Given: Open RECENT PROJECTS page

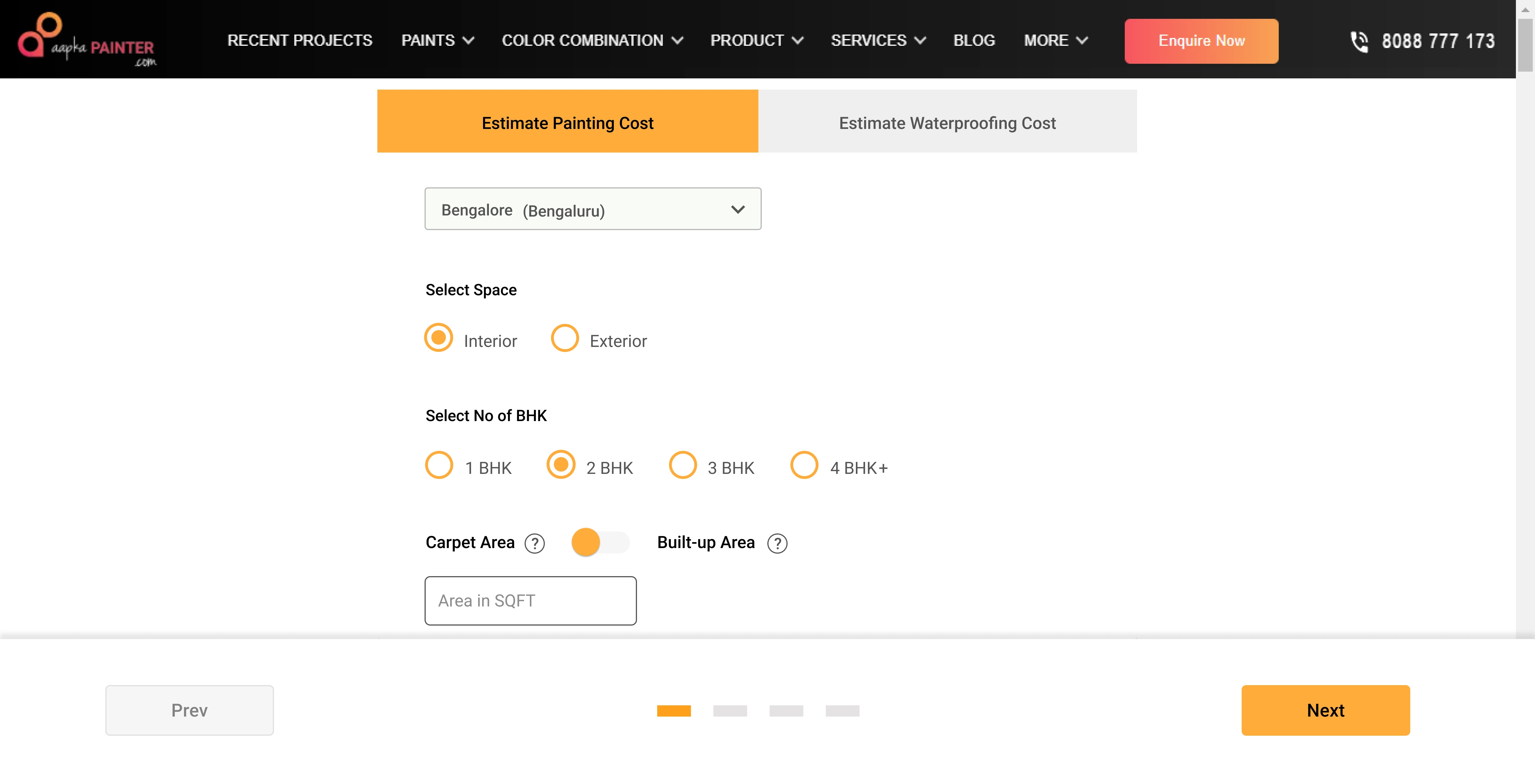Looking at the screenshot, I should point(300,40).
